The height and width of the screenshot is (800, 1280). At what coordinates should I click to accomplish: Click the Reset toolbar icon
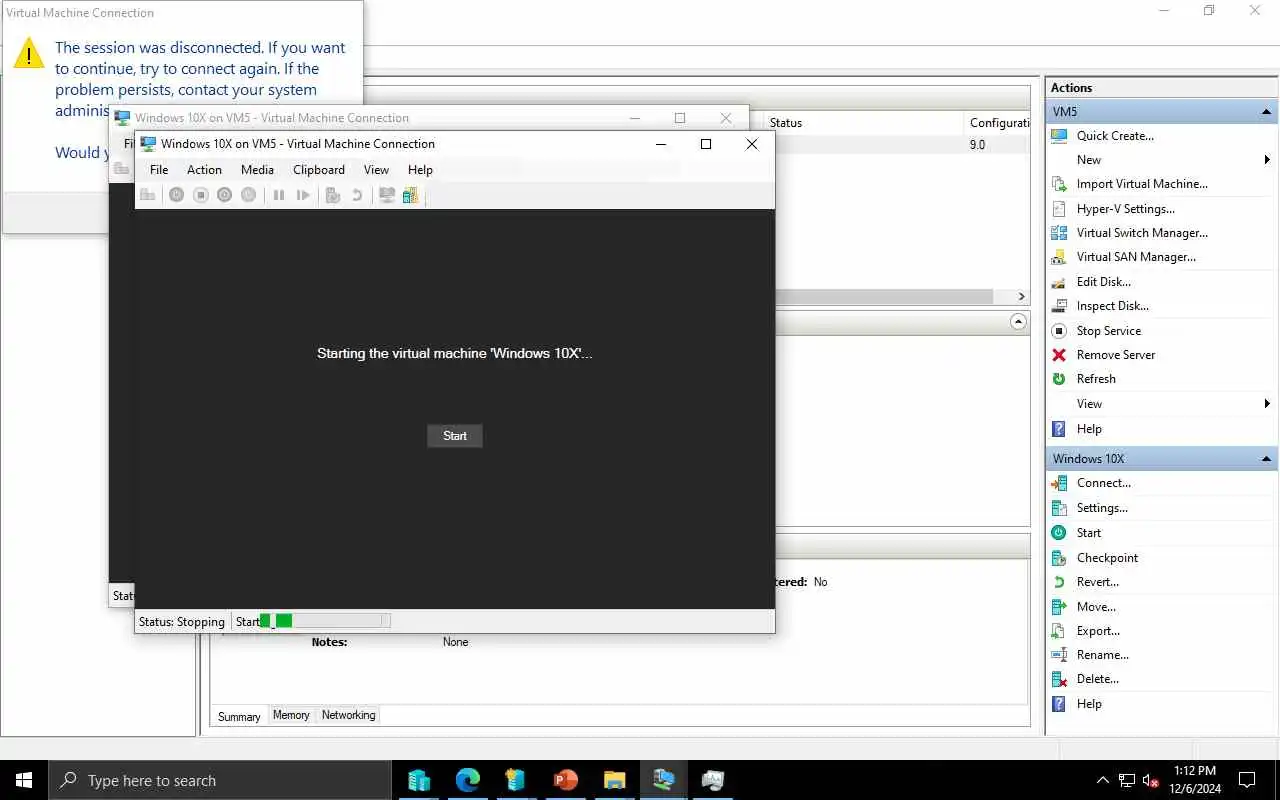click(303, 195)
